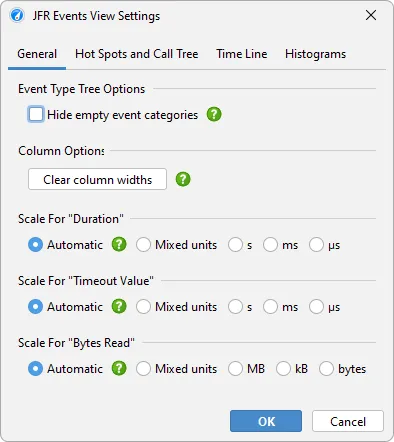
Task: Choose kB radio for Bytes Read scale
Action: click(x=283, y=369)
